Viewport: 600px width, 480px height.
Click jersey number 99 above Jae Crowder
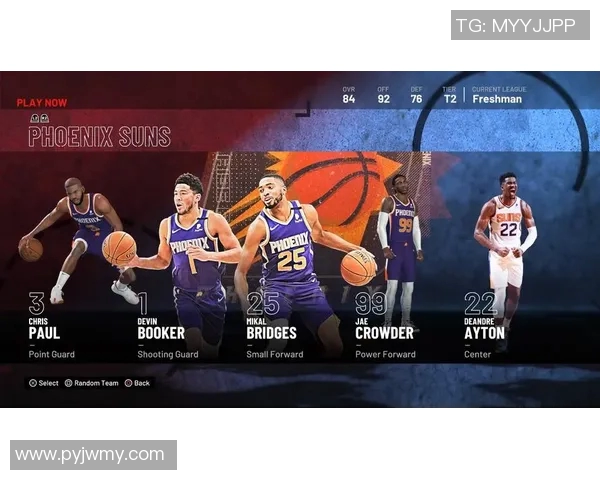tap(370, 303)
